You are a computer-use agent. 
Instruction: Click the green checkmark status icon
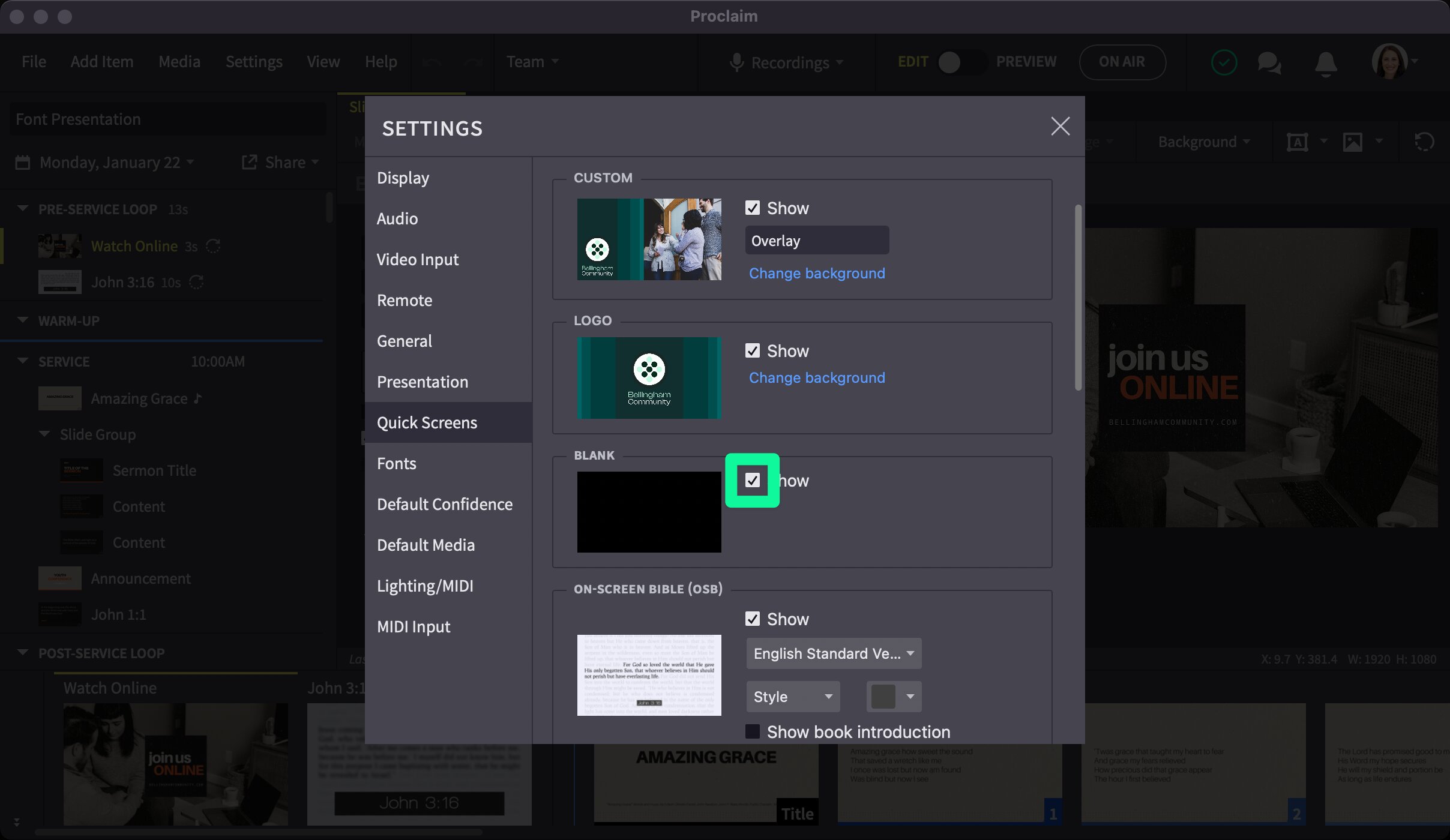click(1224, 62)
